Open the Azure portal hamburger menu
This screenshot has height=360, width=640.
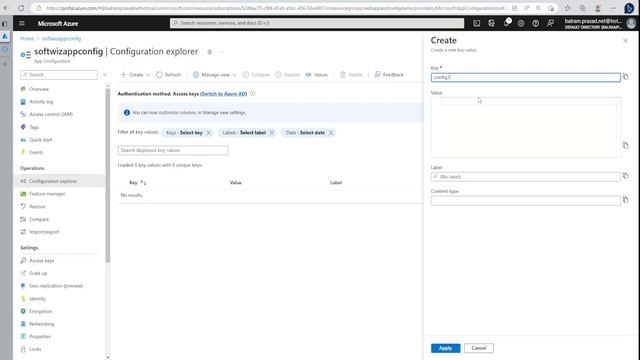point(22,24)
